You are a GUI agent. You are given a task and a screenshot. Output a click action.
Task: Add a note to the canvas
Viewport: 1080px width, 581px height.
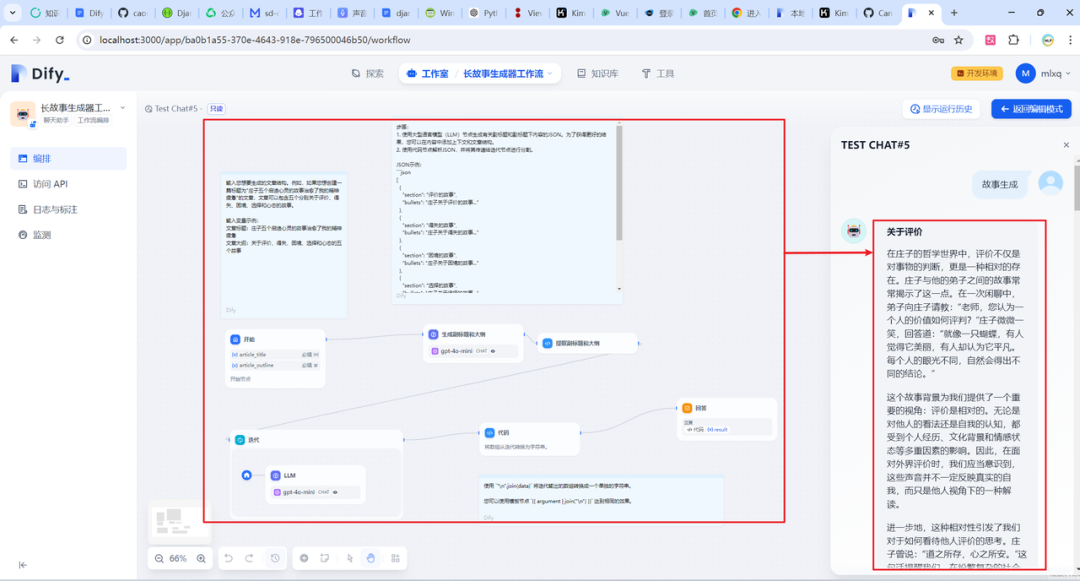pyautogui.click(x=324, y=558)
